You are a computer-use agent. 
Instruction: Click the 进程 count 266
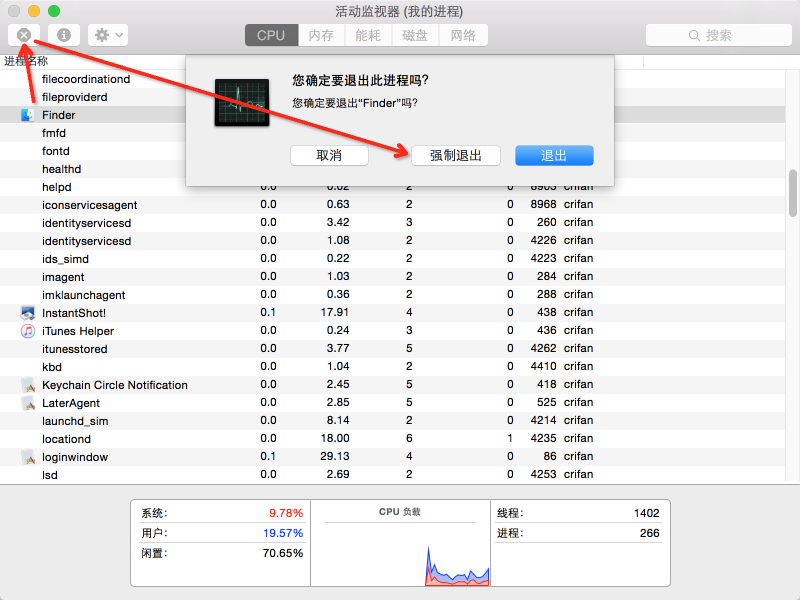coord(649,533)
